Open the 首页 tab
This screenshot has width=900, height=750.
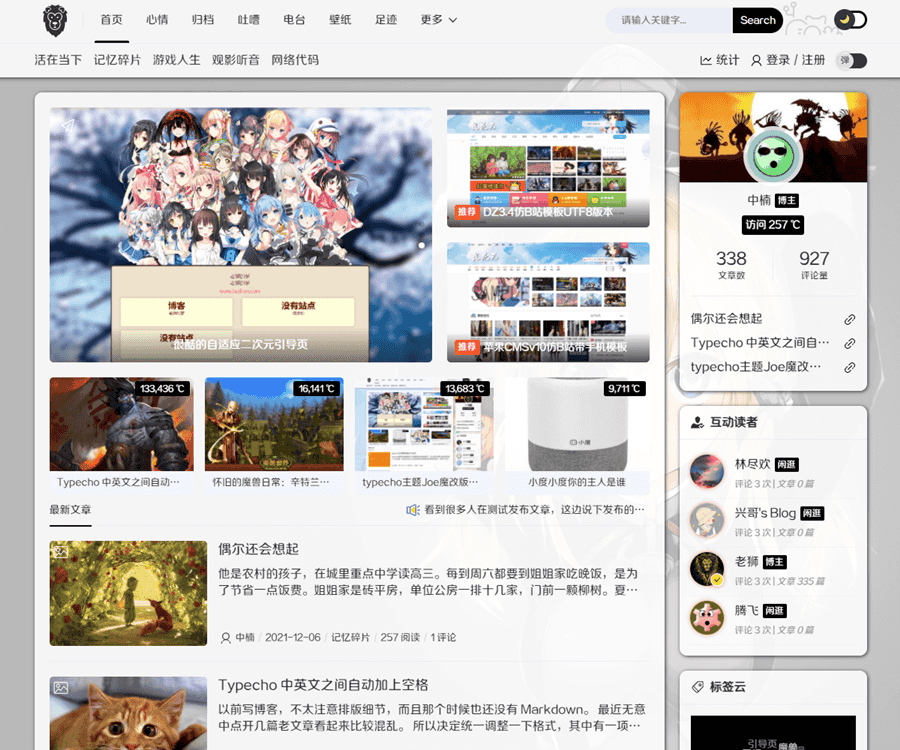[111, 20]
